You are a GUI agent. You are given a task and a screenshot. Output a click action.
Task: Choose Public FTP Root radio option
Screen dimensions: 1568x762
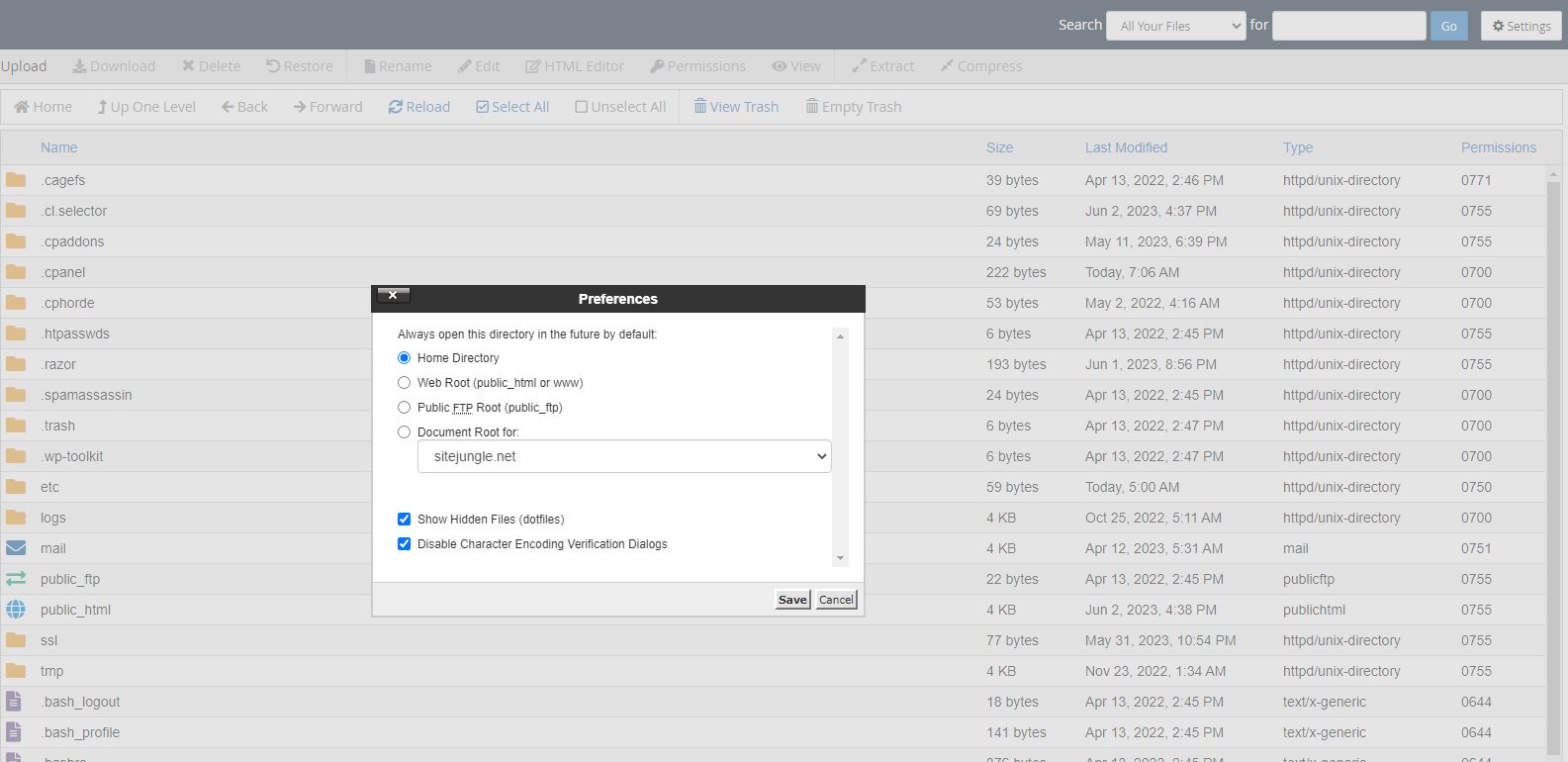tap(404, 408)
